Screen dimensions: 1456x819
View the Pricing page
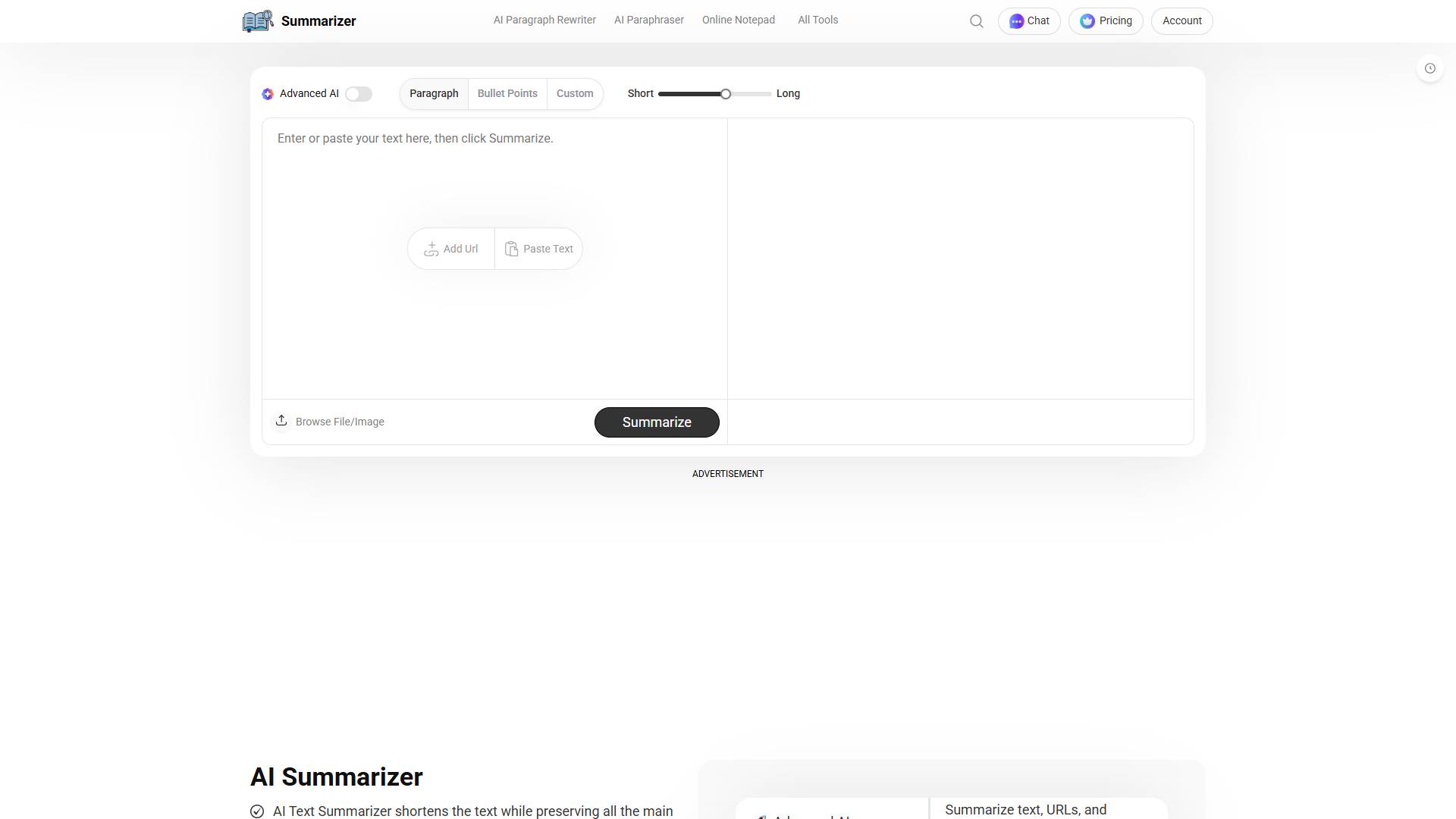(1106, 21)
